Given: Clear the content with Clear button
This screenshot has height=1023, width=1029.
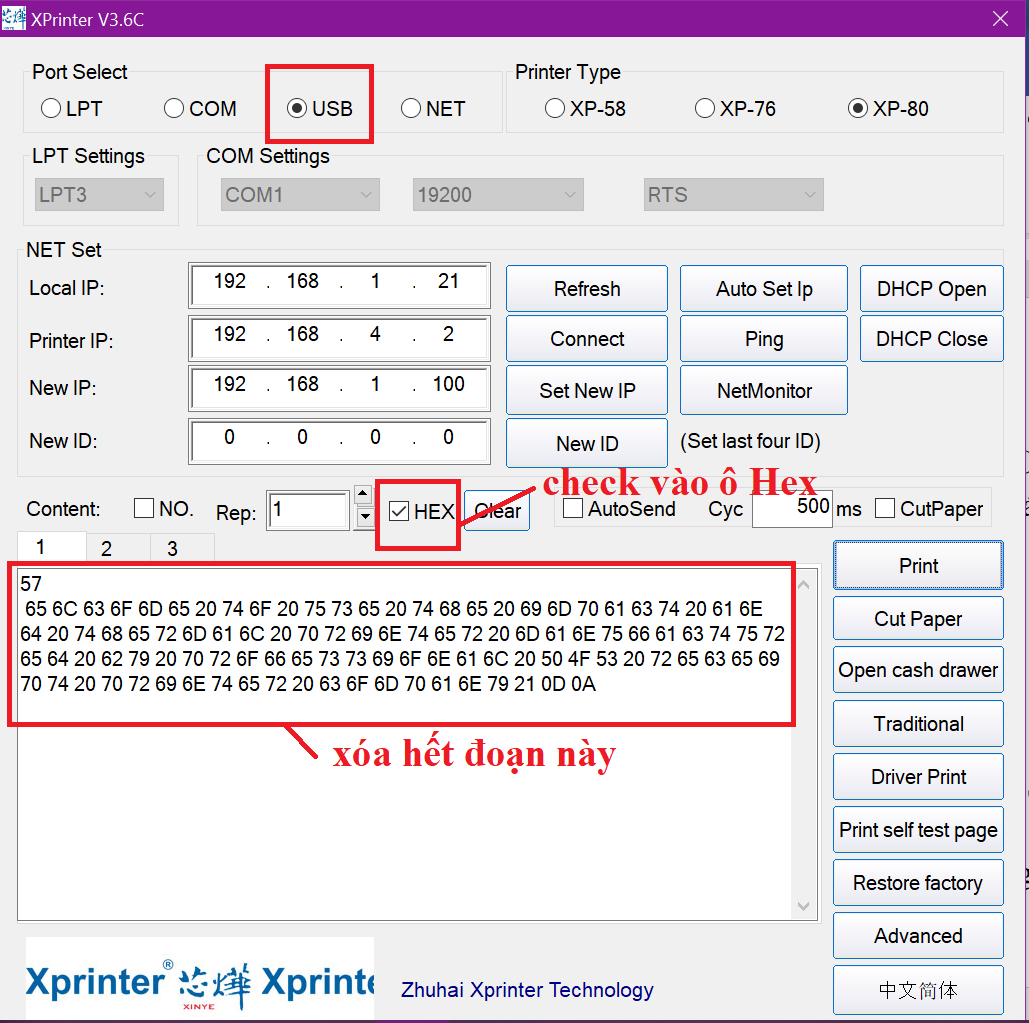Looking at the screenshot, I should pos(497,511).
